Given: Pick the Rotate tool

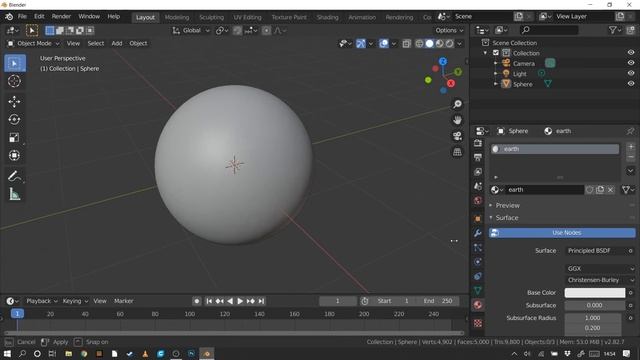Looking at the screenshot, I should coord(14,120).
